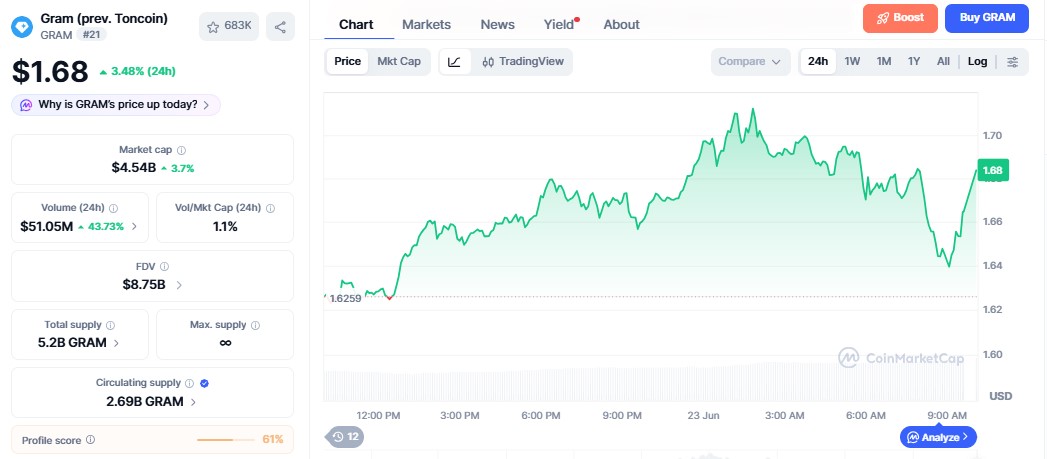Click the $8.75B FDV value
Screen dimensions: 1047x459
tap(144, 285)
